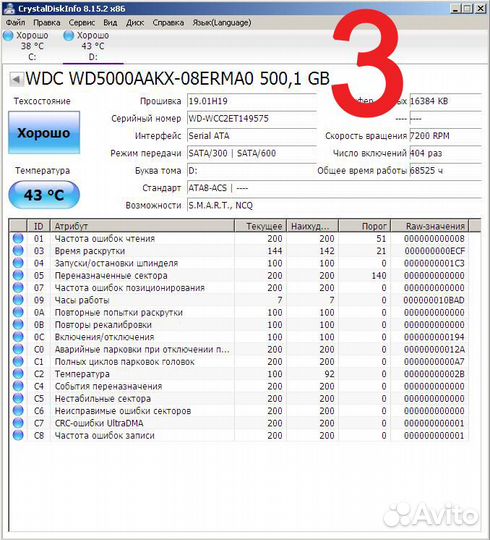Click raw value 000000000ECF
The height and width of the screenshot is (540, 490).
(x=435, y=251)
